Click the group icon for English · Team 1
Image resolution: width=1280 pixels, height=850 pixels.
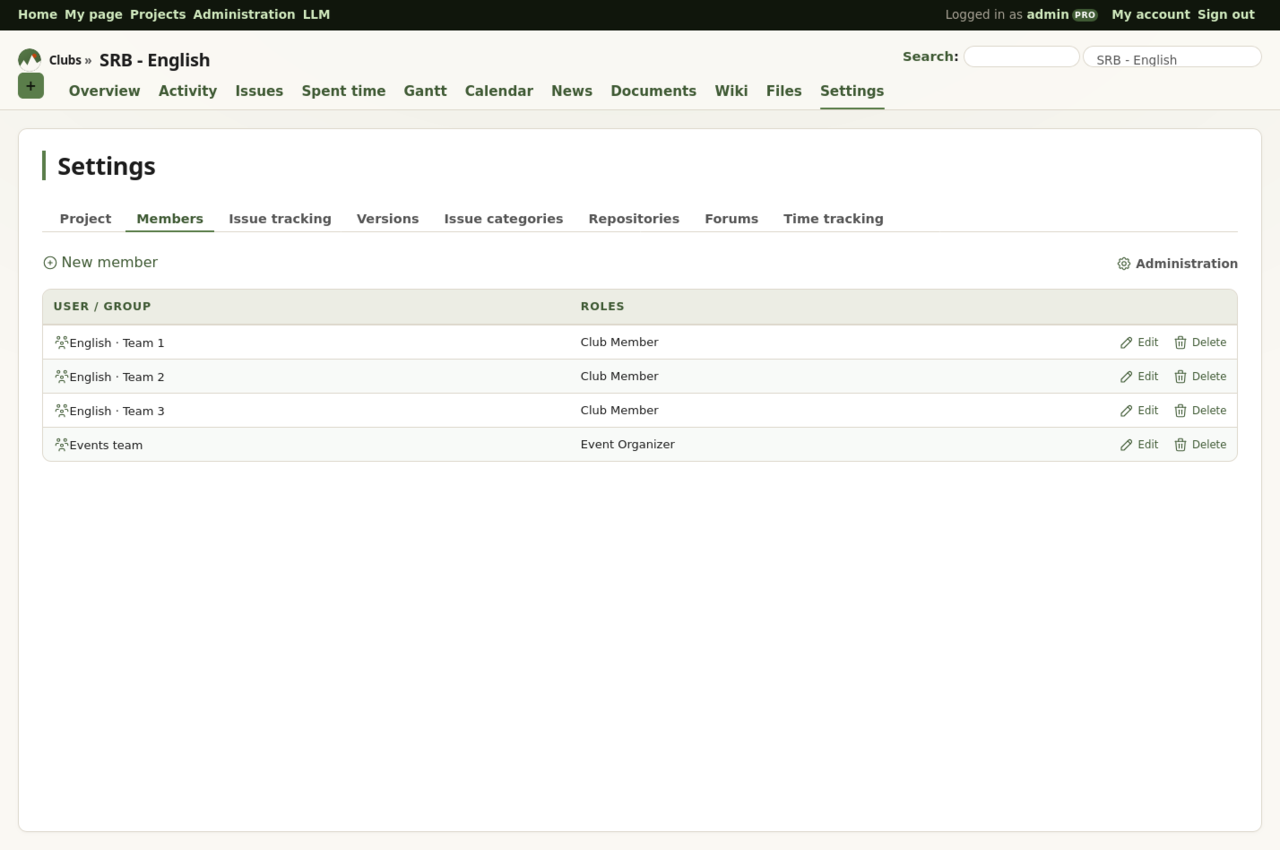61,342
